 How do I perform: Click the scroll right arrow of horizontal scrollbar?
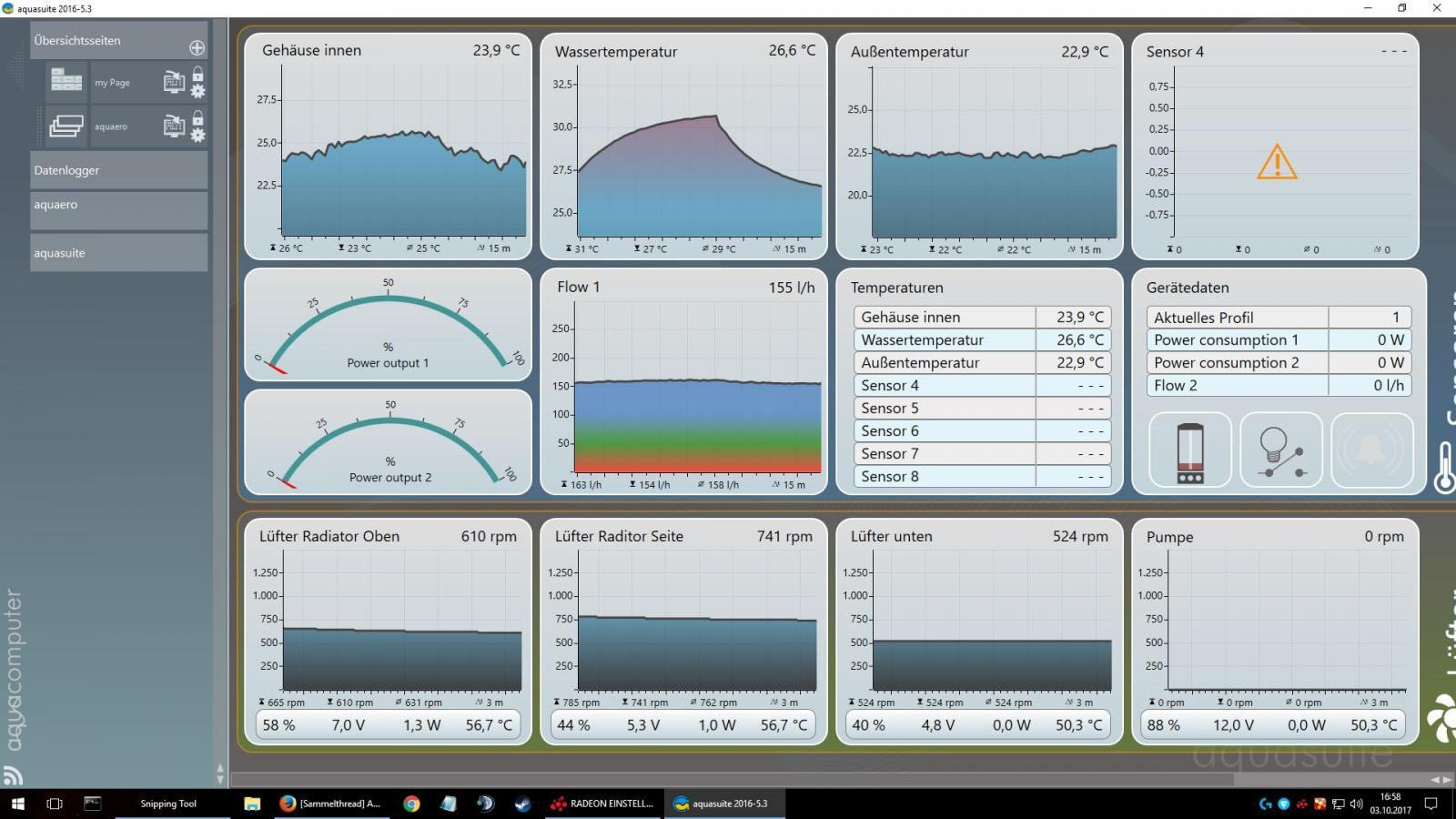(1448, 780)
